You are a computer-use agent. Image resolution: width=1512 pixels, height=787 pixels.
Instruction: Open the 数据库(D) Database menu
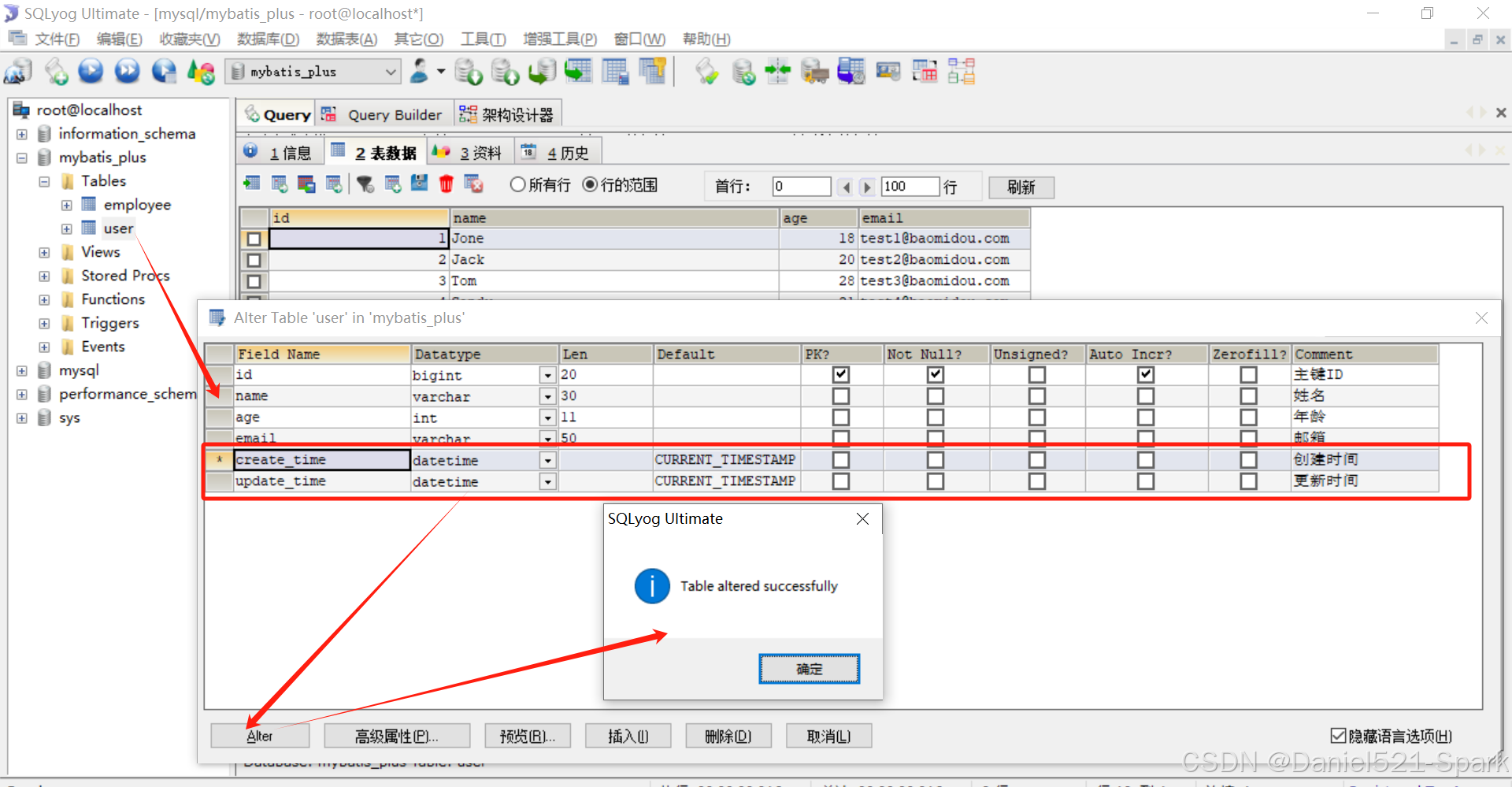268,39
